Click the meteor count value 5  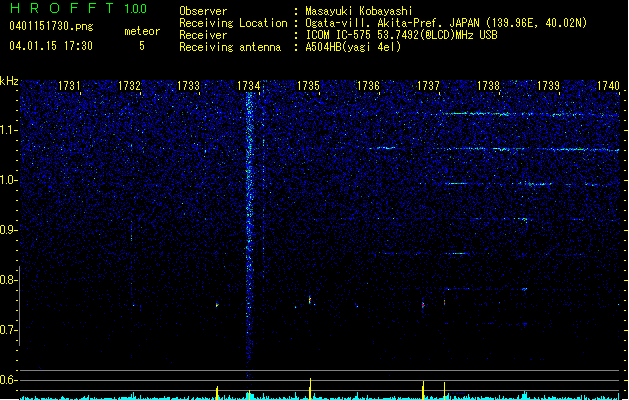pos(142,46)
